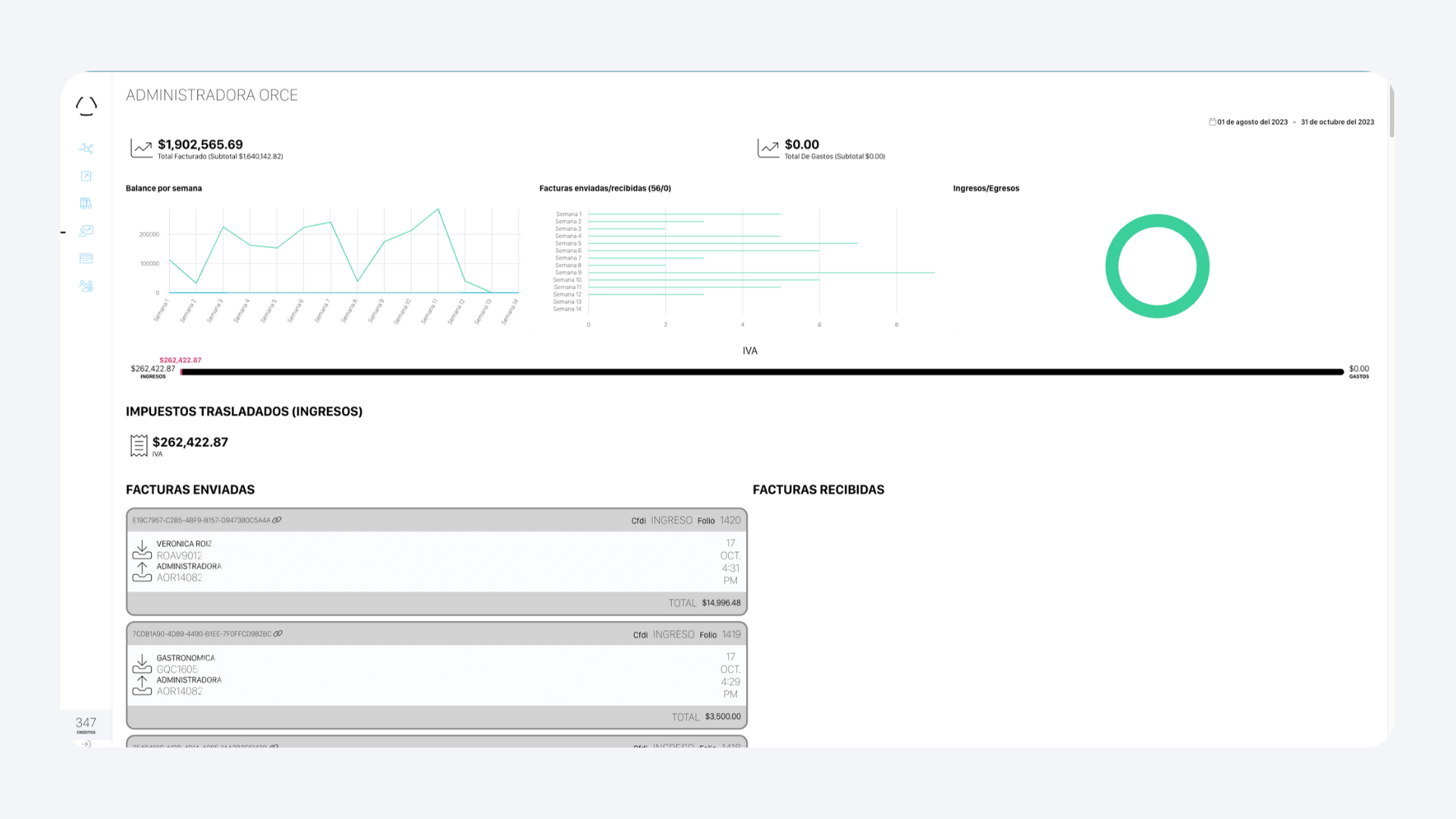Viewport: 1456px width, 819px height.
Task: Click the app logo at sidebar top
Action: [x=86, y=106]
